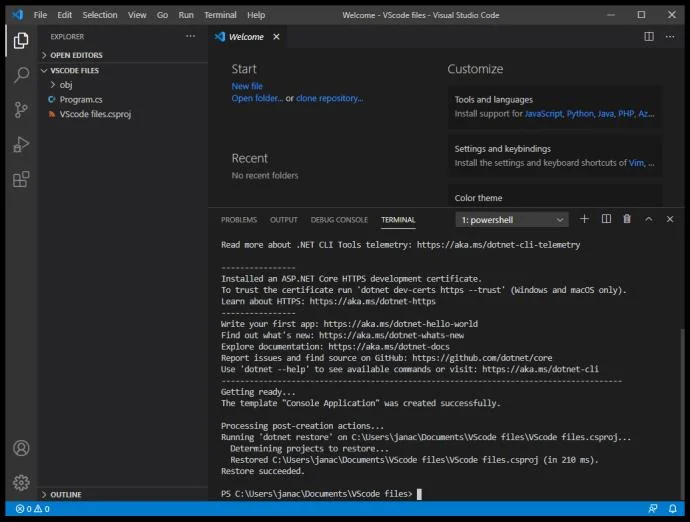Click the Settings and keybindings heading

pyautogui.click(x=503, y=149)
